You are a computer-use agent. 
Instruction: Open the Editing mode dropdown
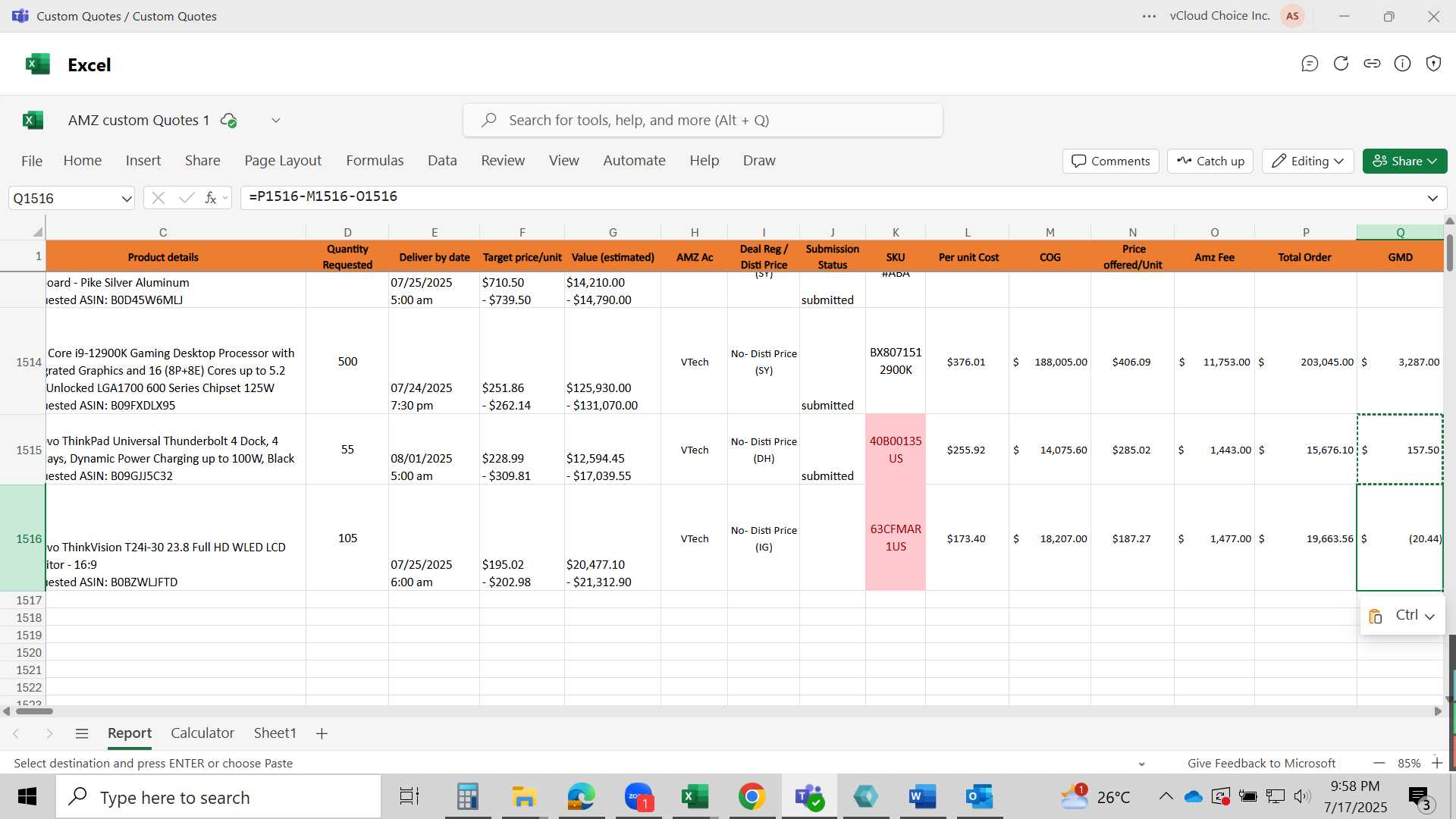click(x=1307, y=161)
